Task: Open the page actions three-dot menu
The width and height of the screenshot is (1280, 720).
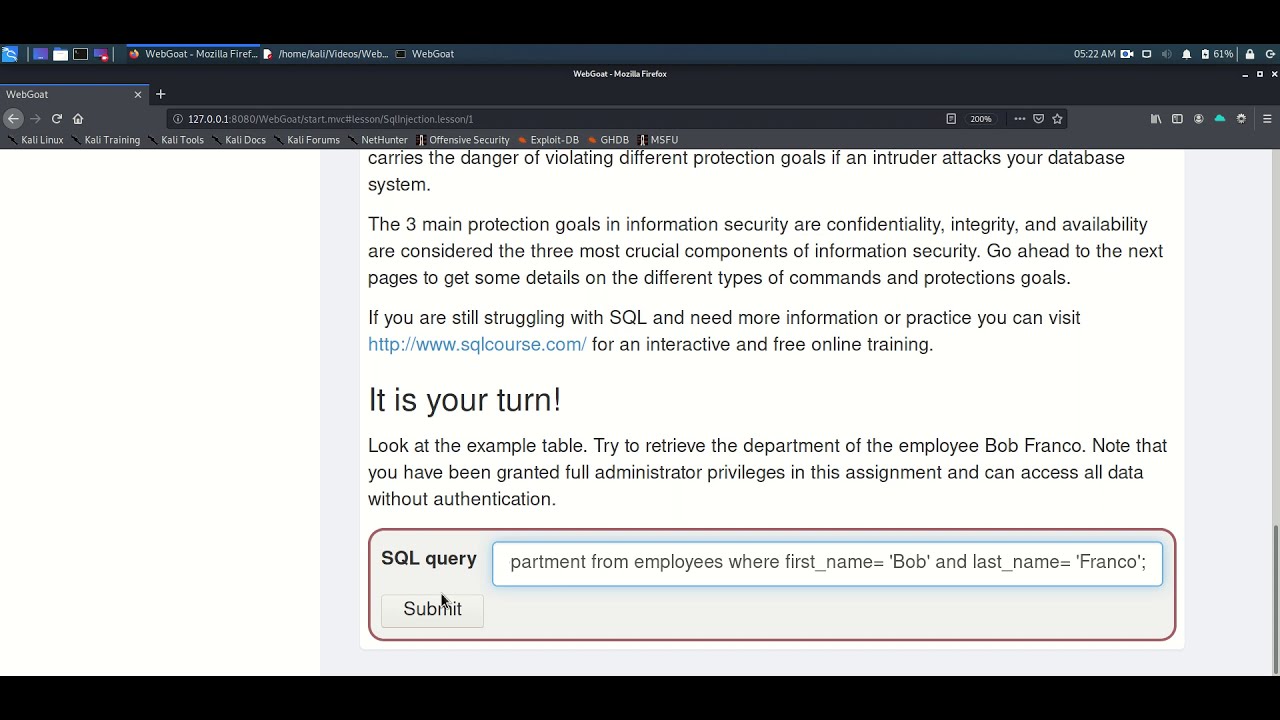Action: [1019, 119]
